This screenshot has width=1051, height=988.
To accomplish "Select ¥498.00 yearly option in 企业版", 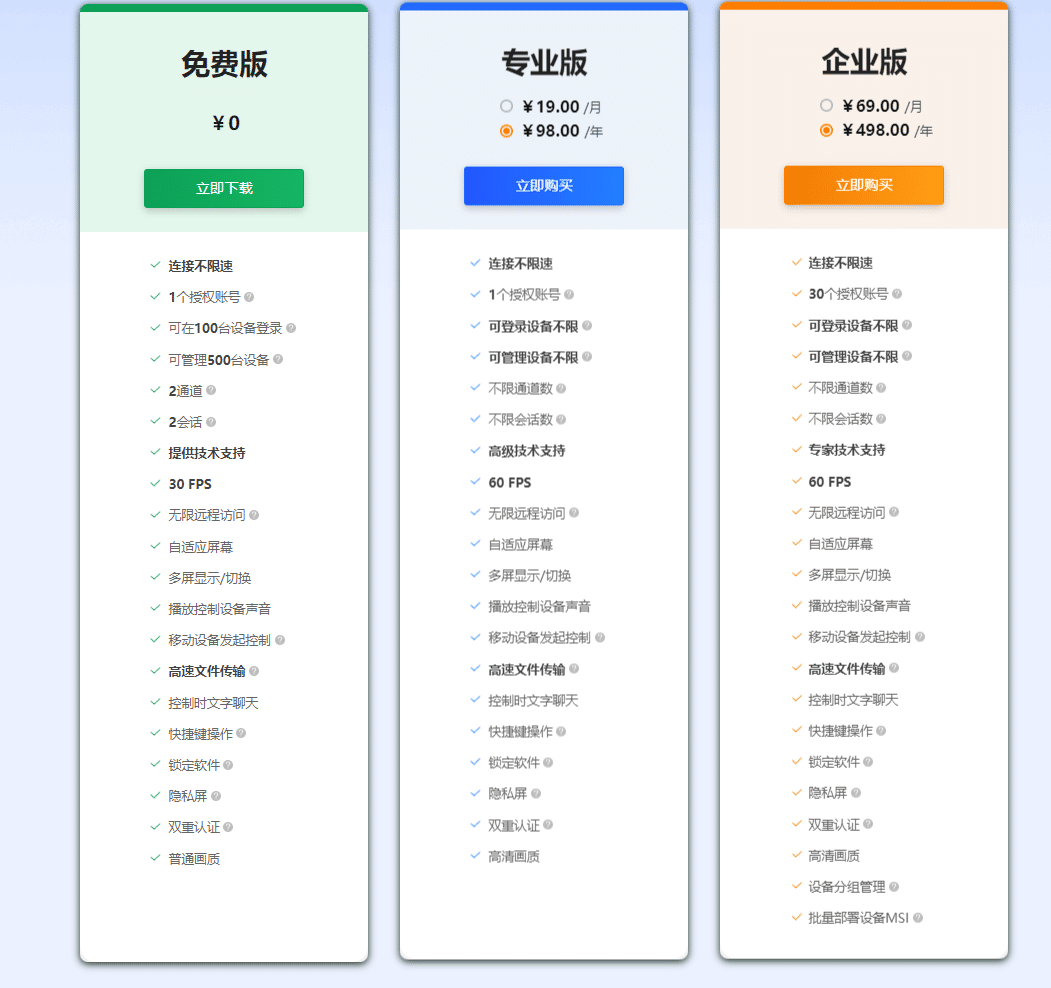I will tap(826, 130).
